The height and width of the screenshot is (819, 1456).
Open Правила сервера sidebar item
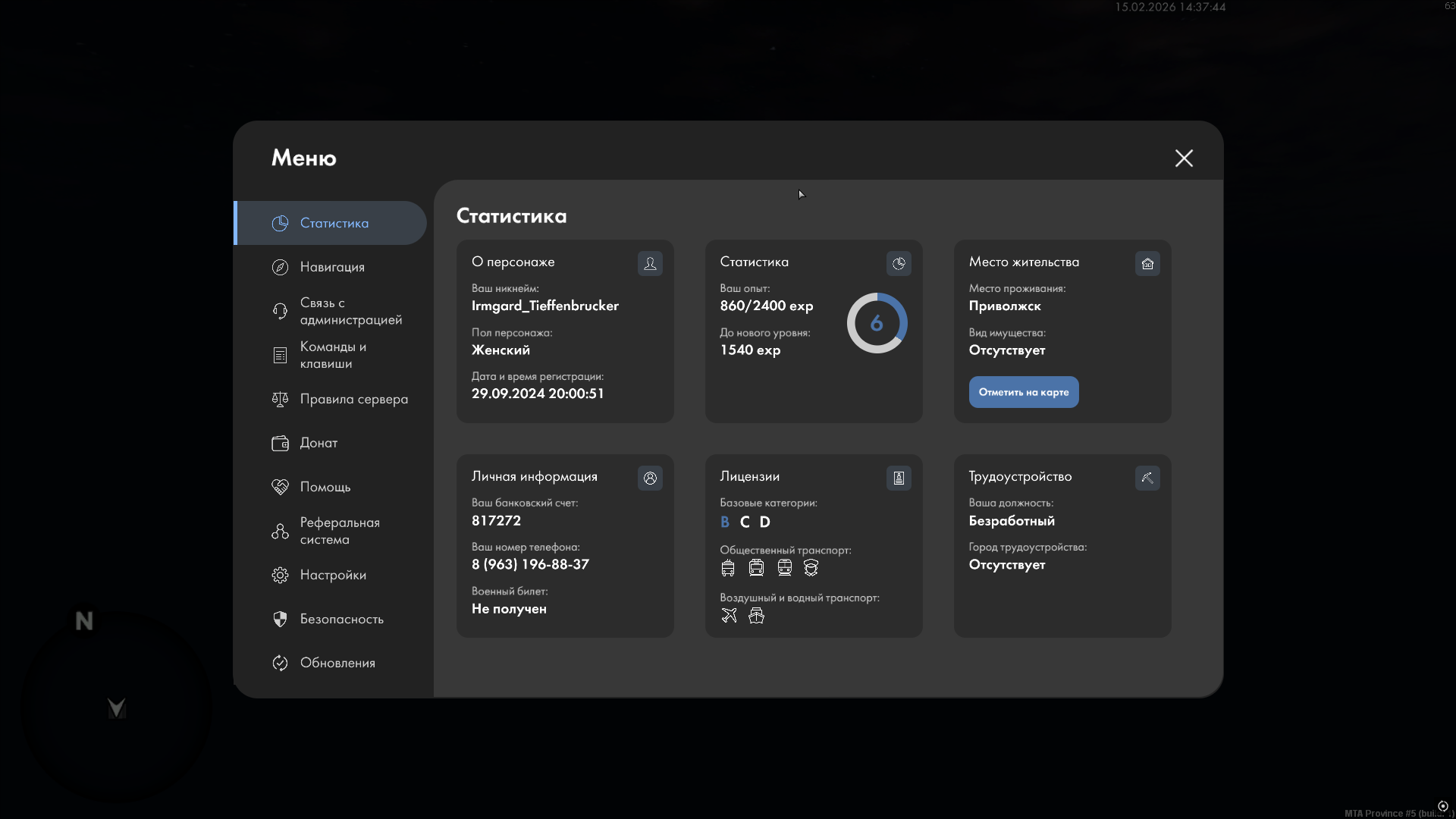(x=353, y=399)
